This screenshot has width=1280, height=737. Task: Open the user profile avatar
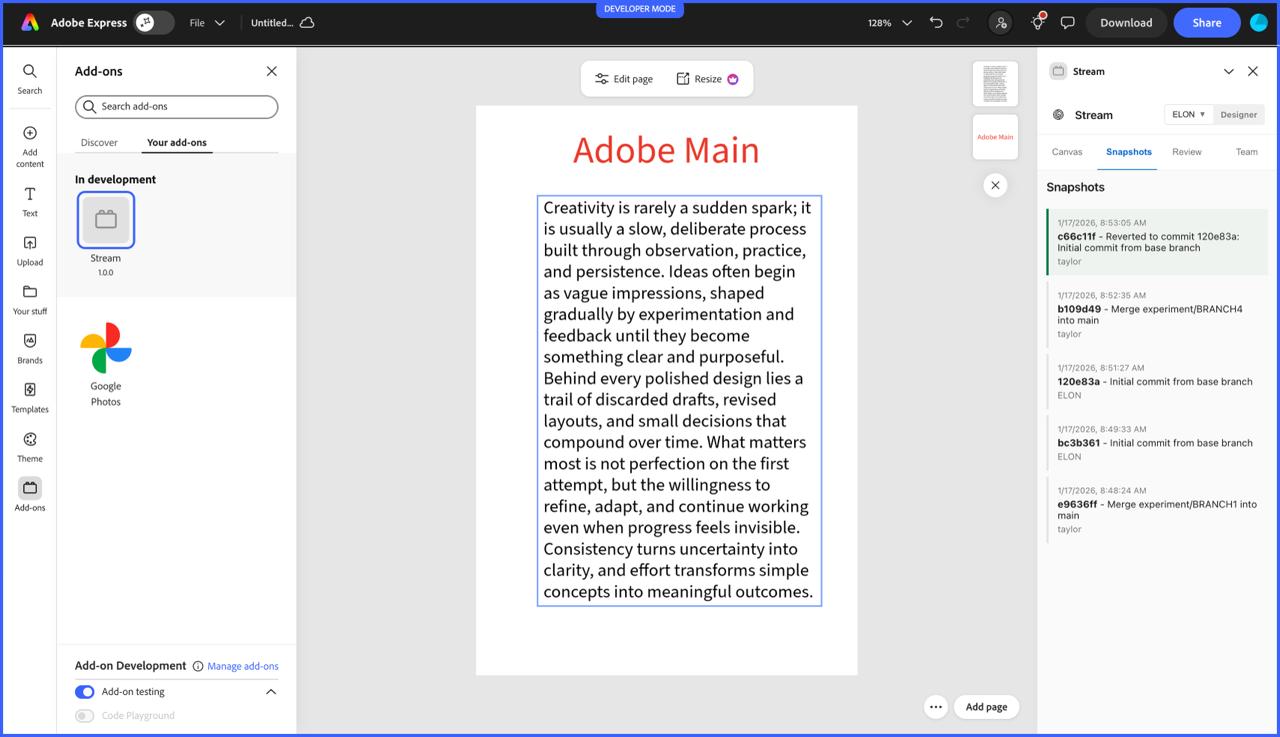point(1259,22)
